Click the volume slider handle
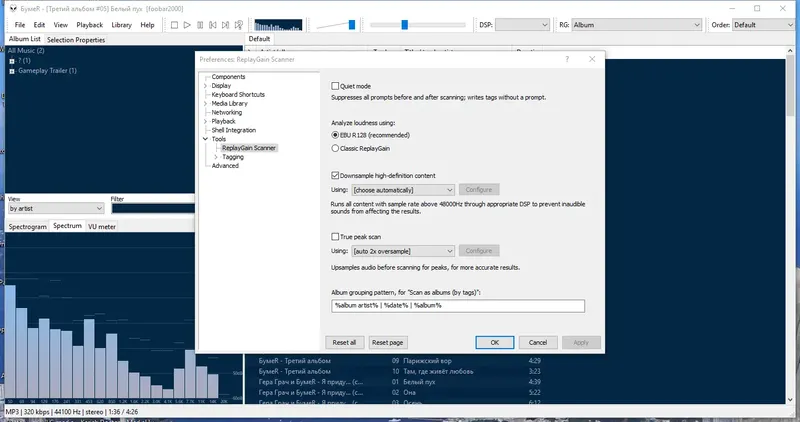This screenshot has height=422, width=800. [x=352, y=24]
